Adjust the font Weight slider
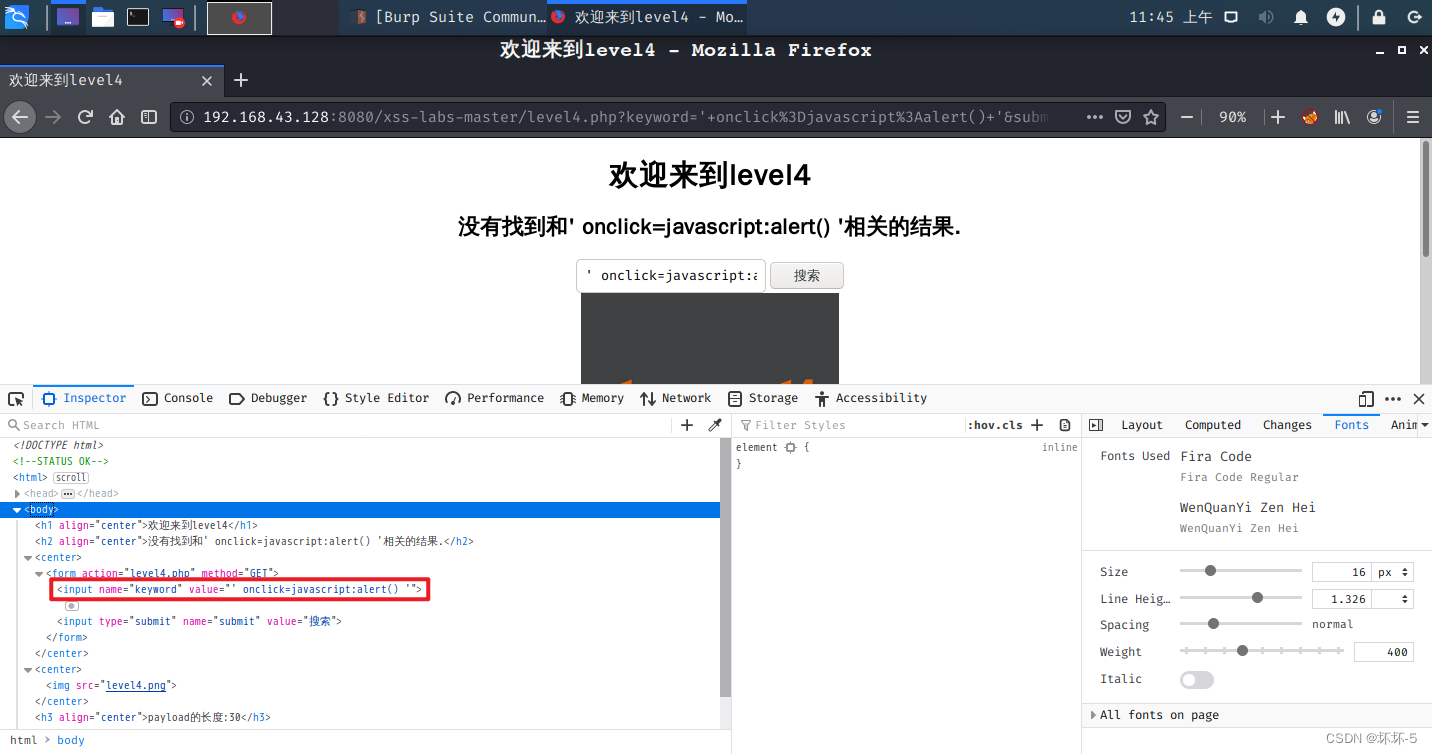 1262,651
